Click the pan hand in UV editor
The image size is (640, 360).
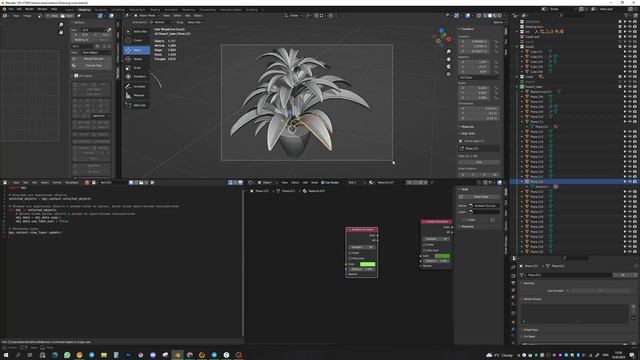point(61,32)
